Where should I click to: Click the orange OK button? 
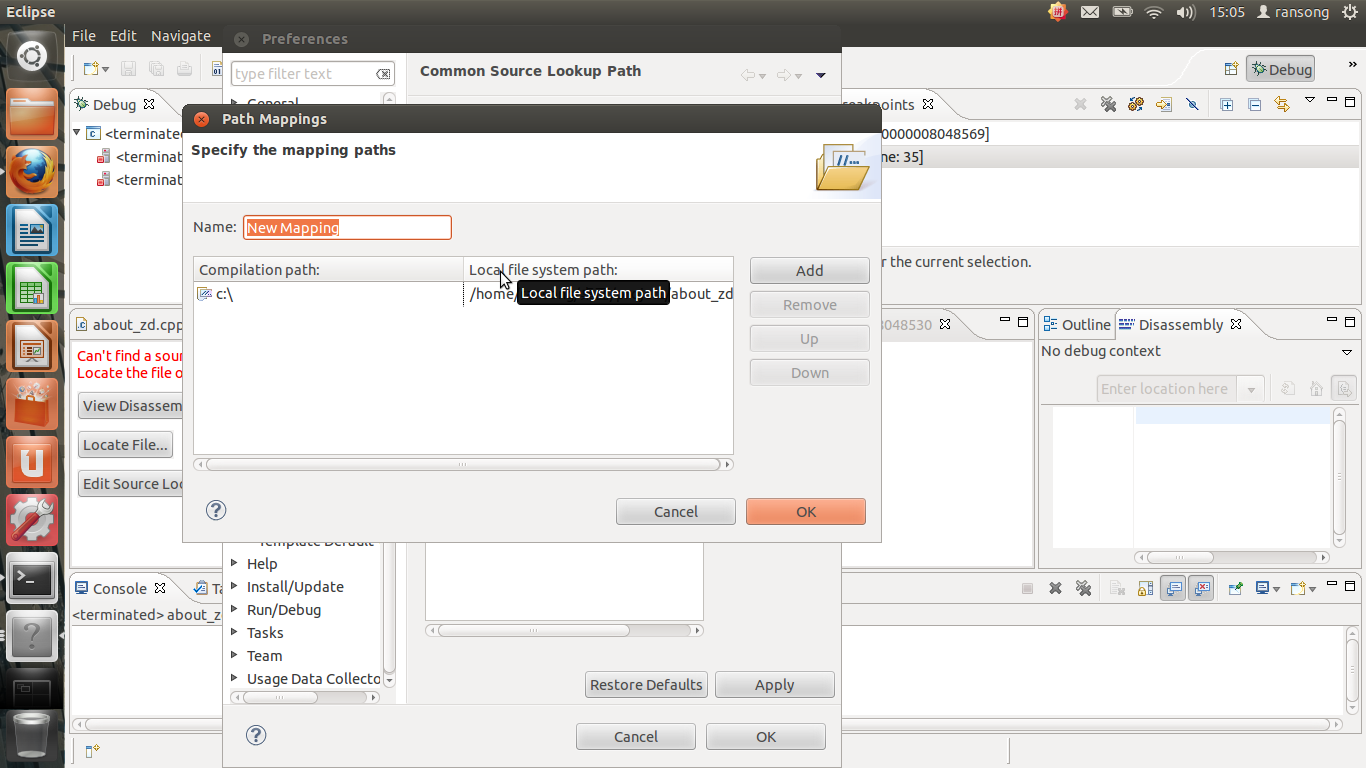[x=806, y=511]
